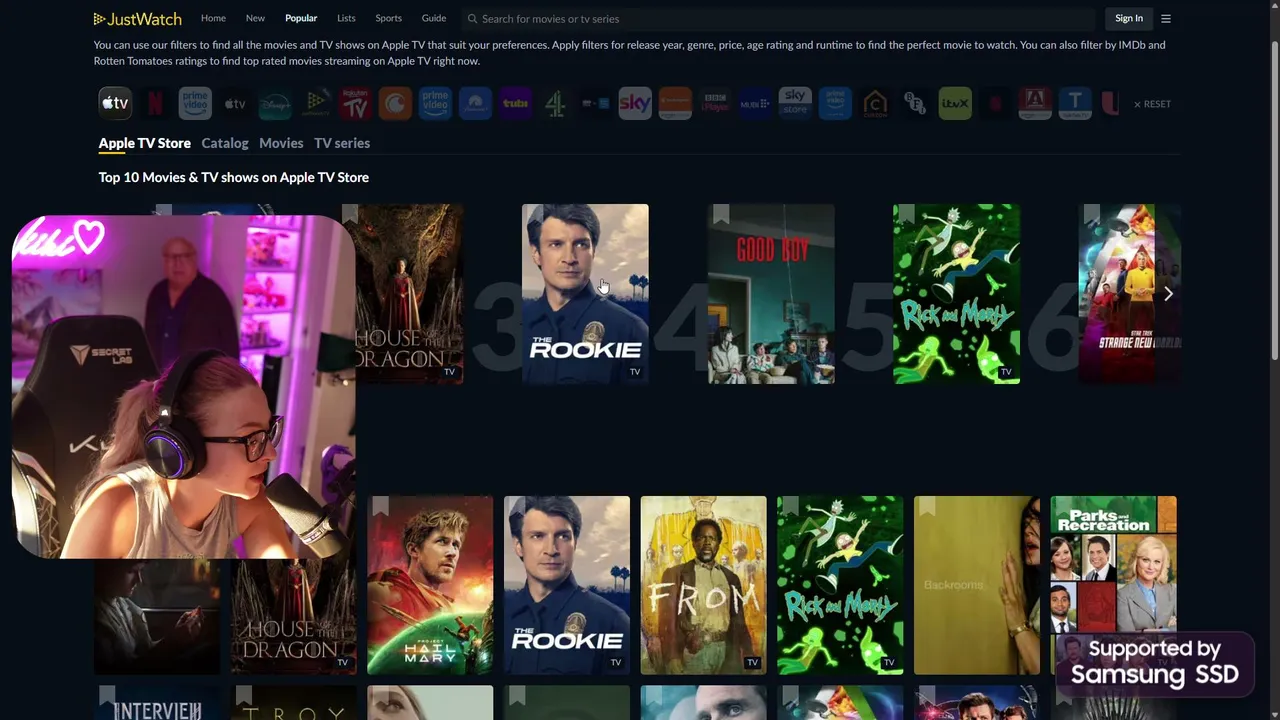
Task: Switch to the Movies tab
Action: (281, 143)
